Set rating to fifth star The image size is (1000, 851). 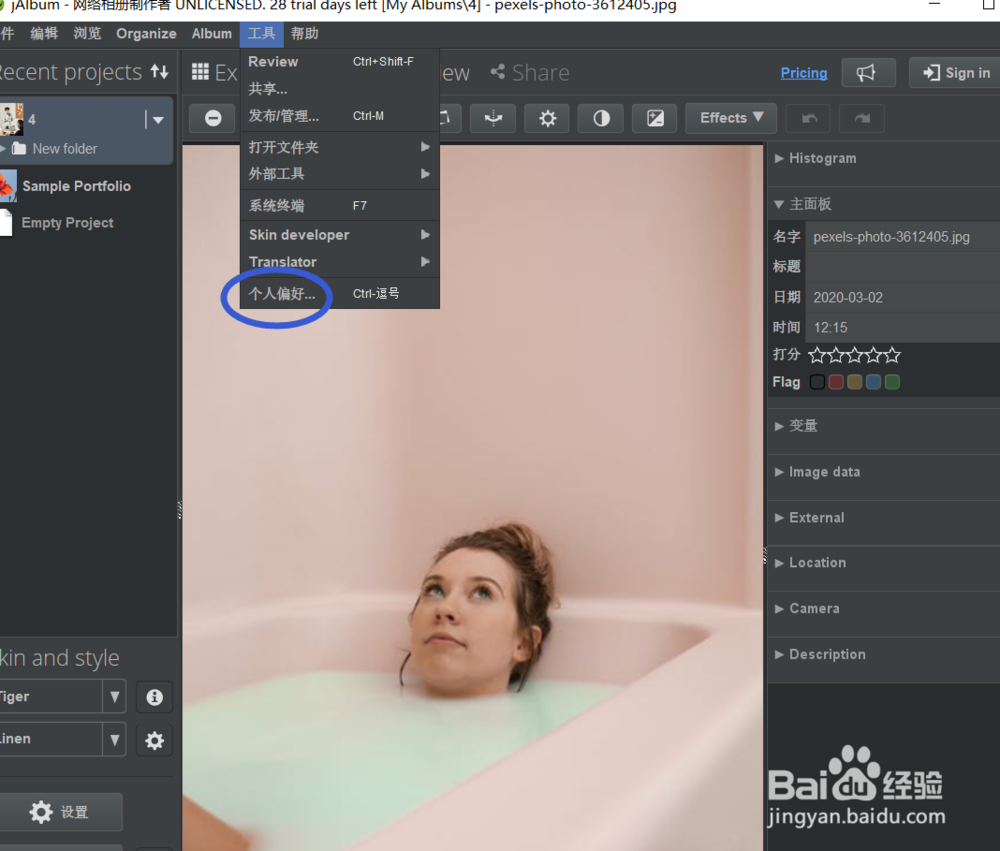(892, 355)
